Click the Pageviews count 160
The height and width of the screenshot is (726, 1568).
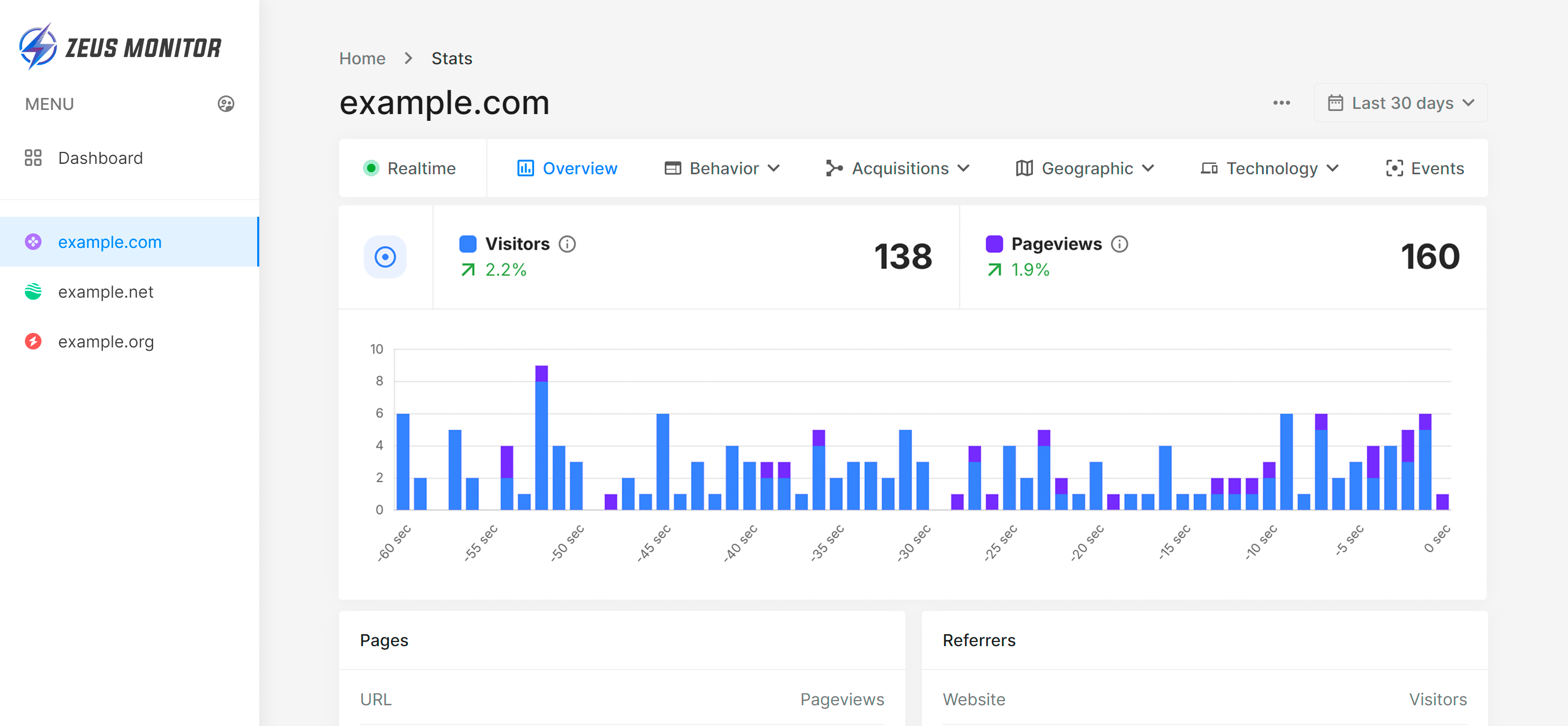pyautogui.click(x=1430, y=256)
